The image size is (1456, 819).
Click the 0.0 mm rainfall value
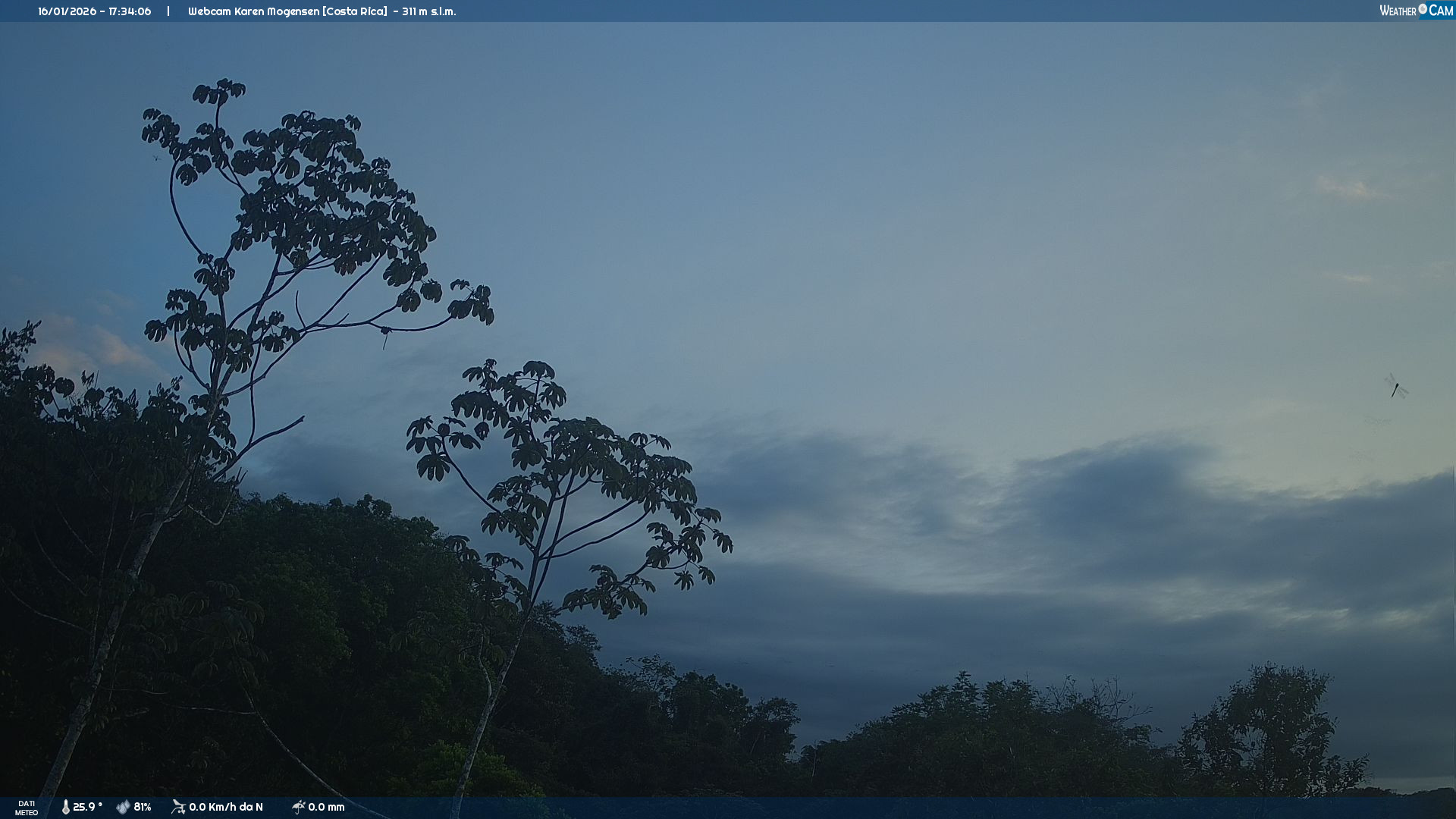(x=326, y=807)
